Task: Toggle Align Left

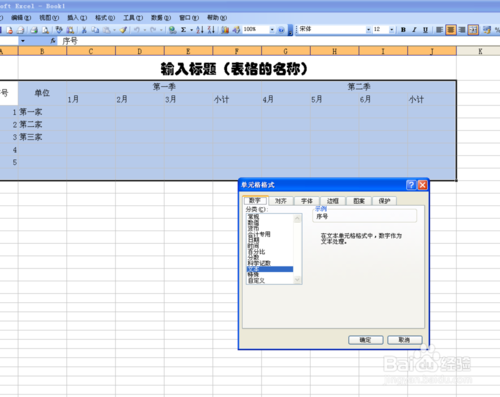Action: (439, 30)
